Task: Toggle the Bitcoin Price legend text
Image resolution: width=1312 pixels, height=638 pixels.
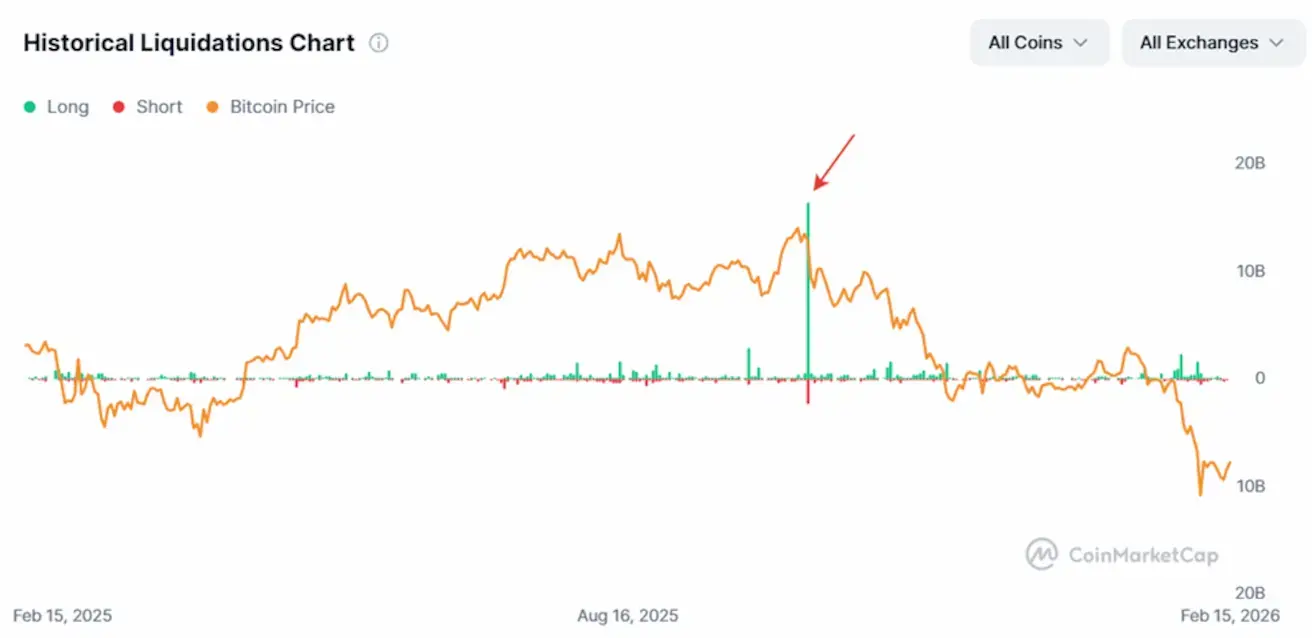Action: coord(282,107)
